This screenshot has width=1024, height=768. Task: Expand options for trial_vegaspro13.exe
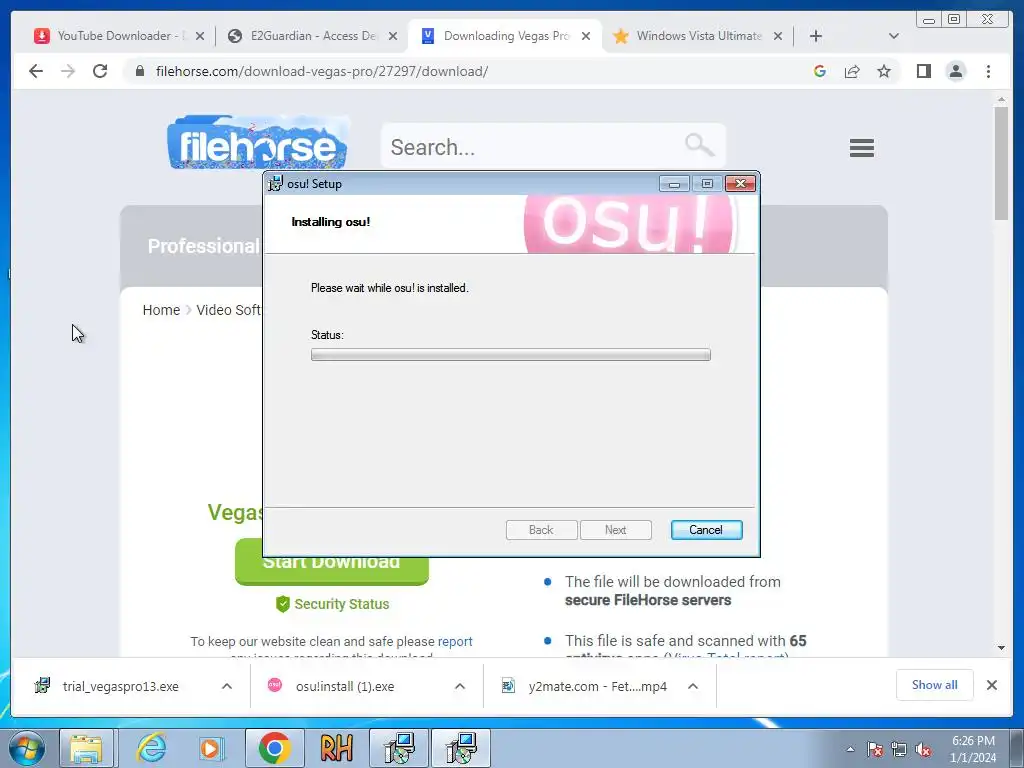click(x=227, y=686)
